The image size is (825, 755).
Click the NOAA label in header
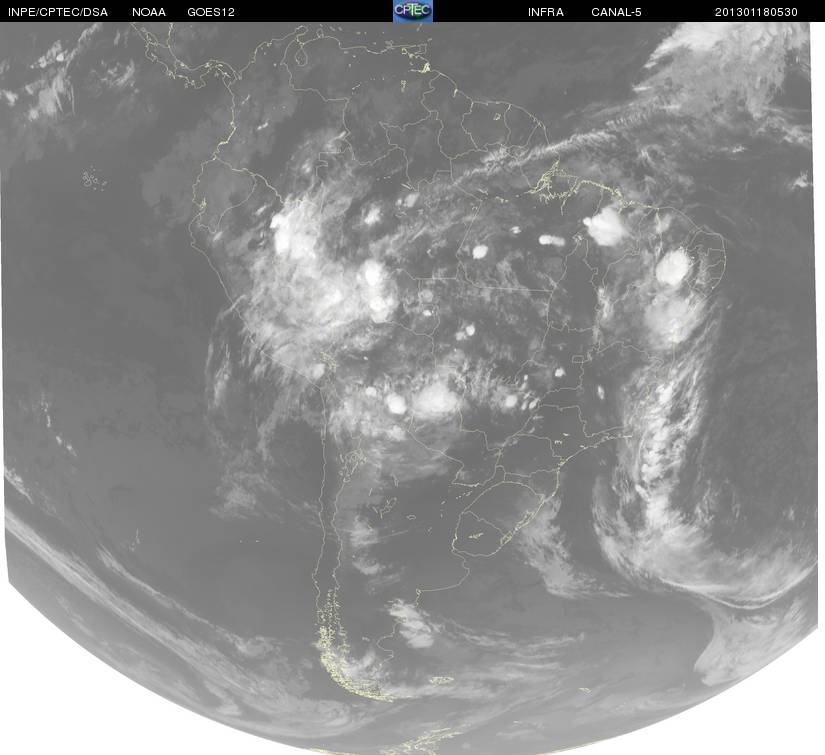(149, 12)
